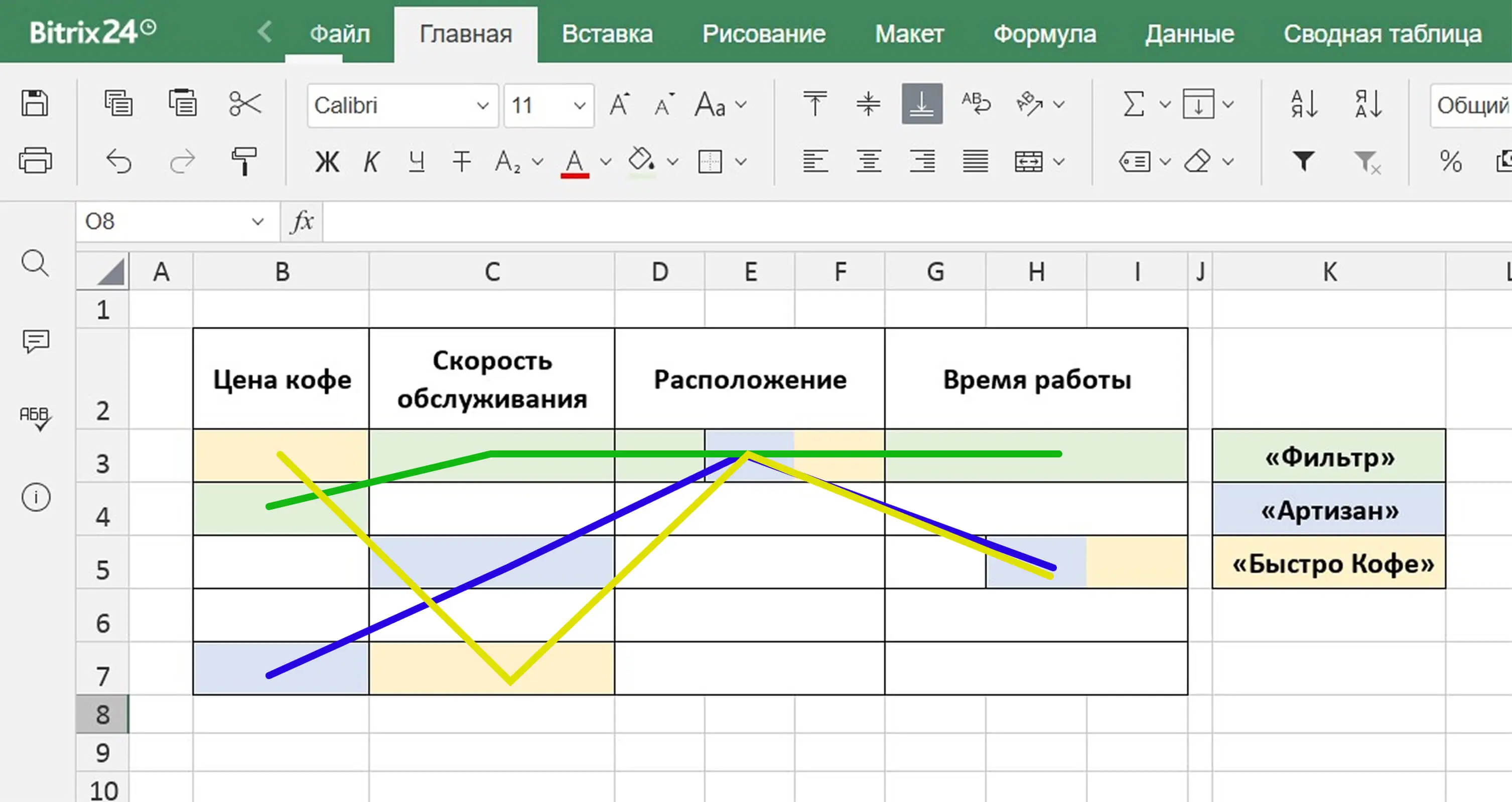Image resolution: width=1512 pixels, height=802 pixels.
Task: Apply red font color (A)
Action: (x=575, y=163)
